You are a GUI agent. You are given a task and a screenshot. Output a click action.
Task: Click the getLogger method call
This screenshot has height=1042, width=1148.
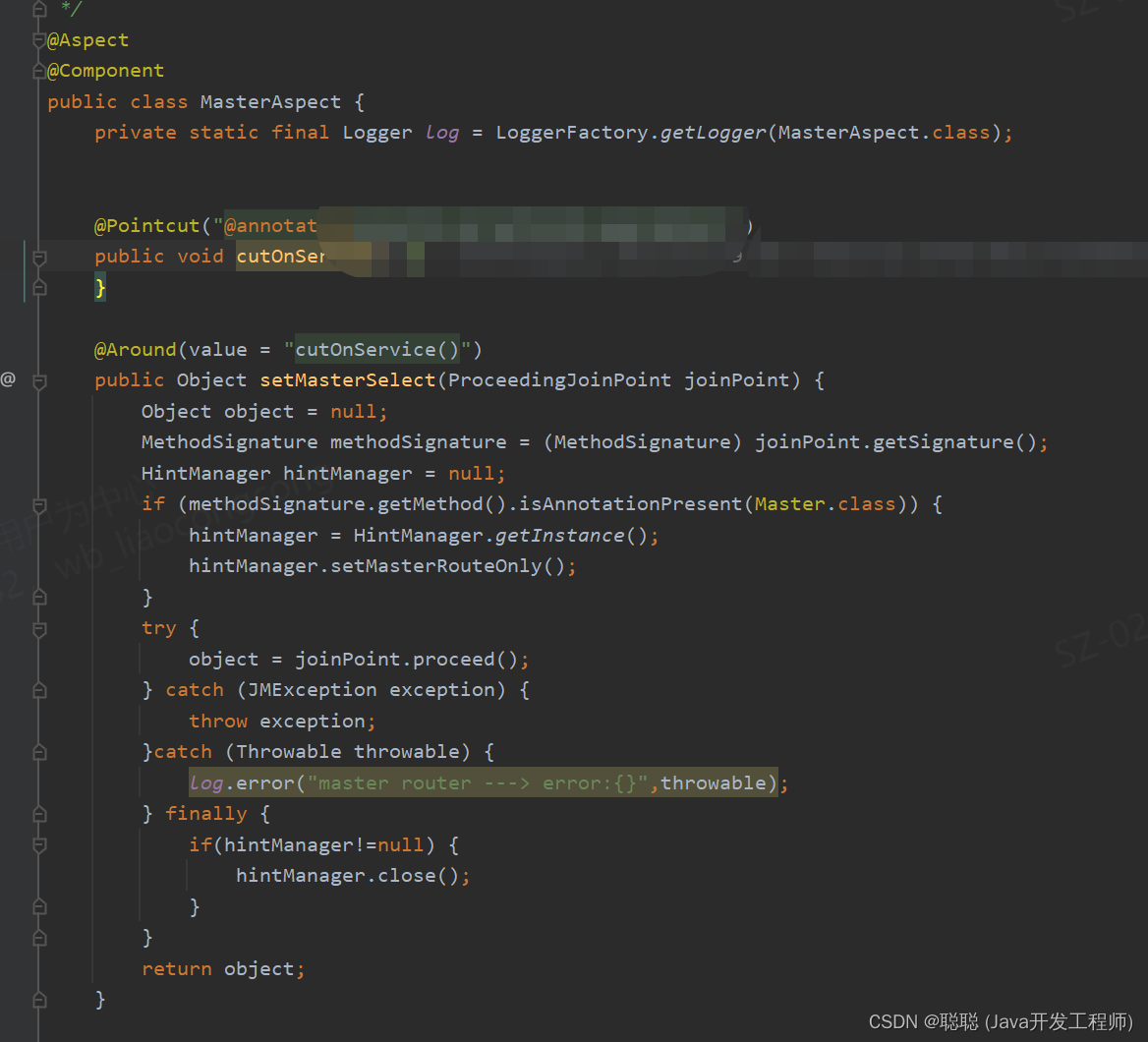[x=713, y=133]
